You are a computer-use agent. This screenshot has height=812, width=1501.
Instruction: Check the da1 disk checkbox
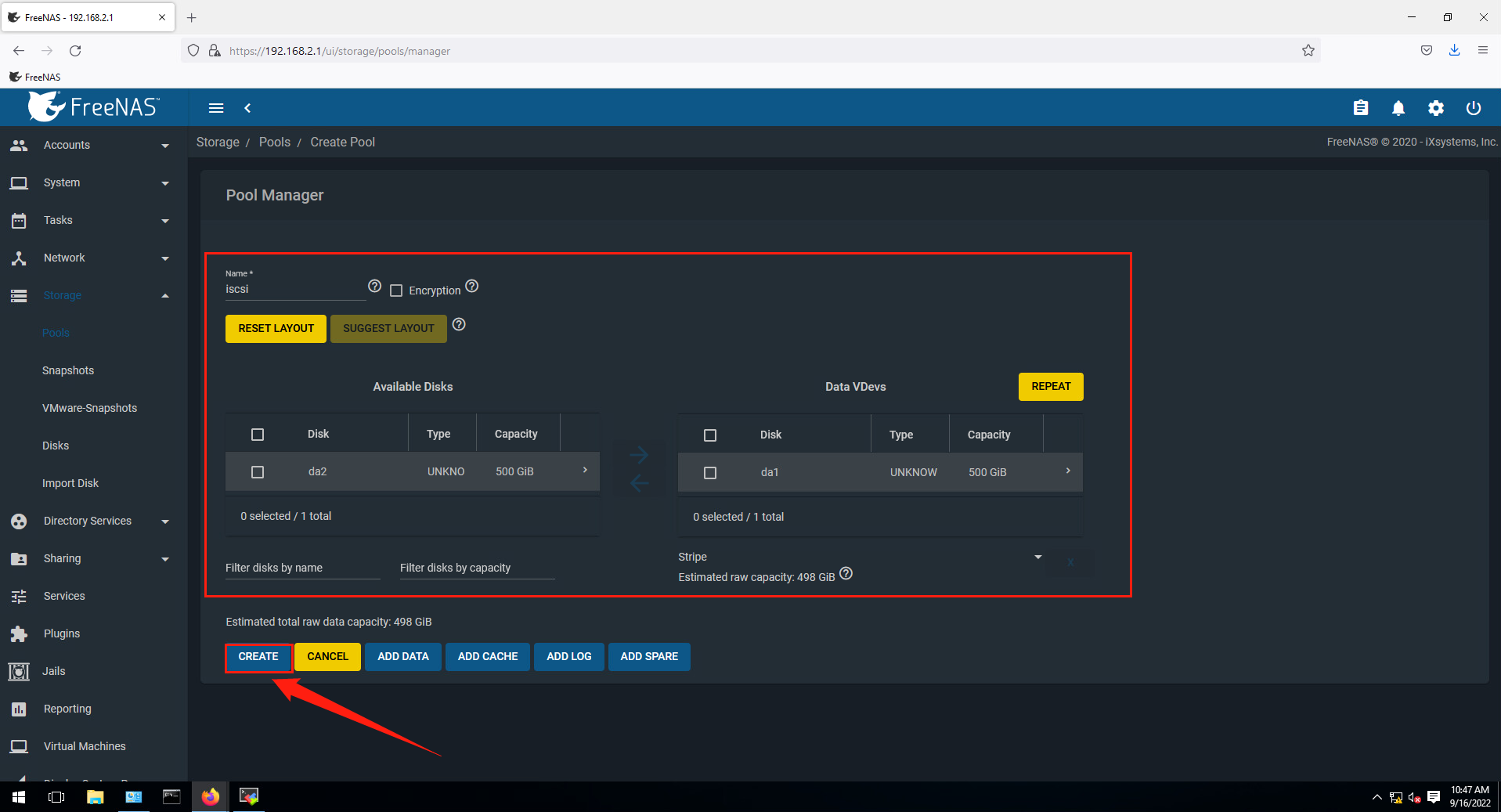click(710, 472)
